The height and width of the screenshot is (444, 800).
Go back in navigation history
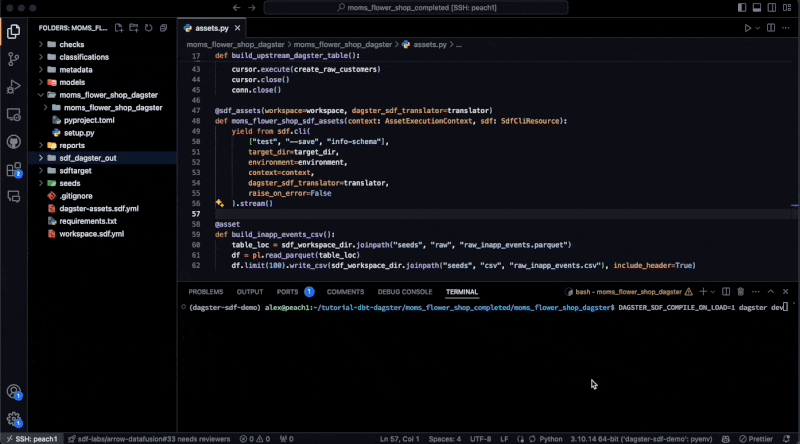click(x=236, y=8)
